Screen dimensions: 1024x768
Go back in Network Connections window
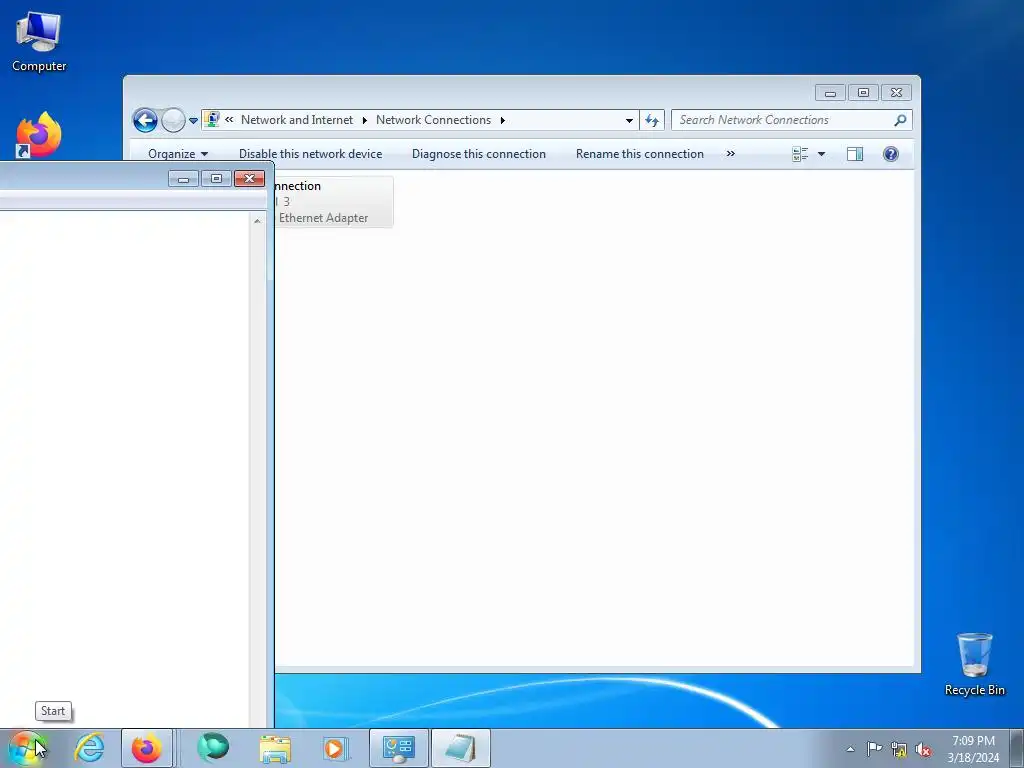coord(145,120)
